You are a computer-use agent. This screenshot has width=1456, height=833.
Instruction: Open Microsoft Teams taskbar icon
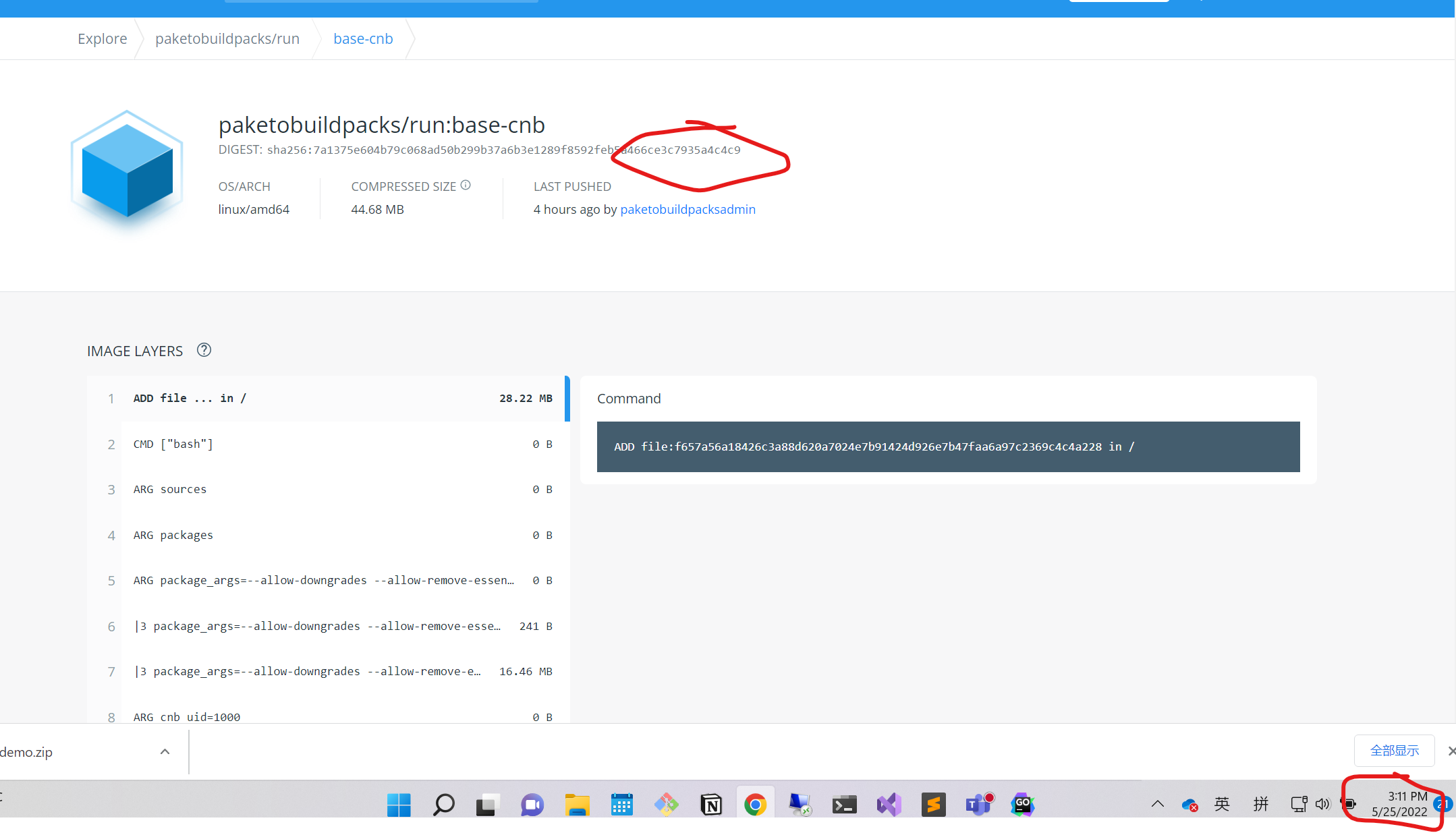(x=978, y=804)
